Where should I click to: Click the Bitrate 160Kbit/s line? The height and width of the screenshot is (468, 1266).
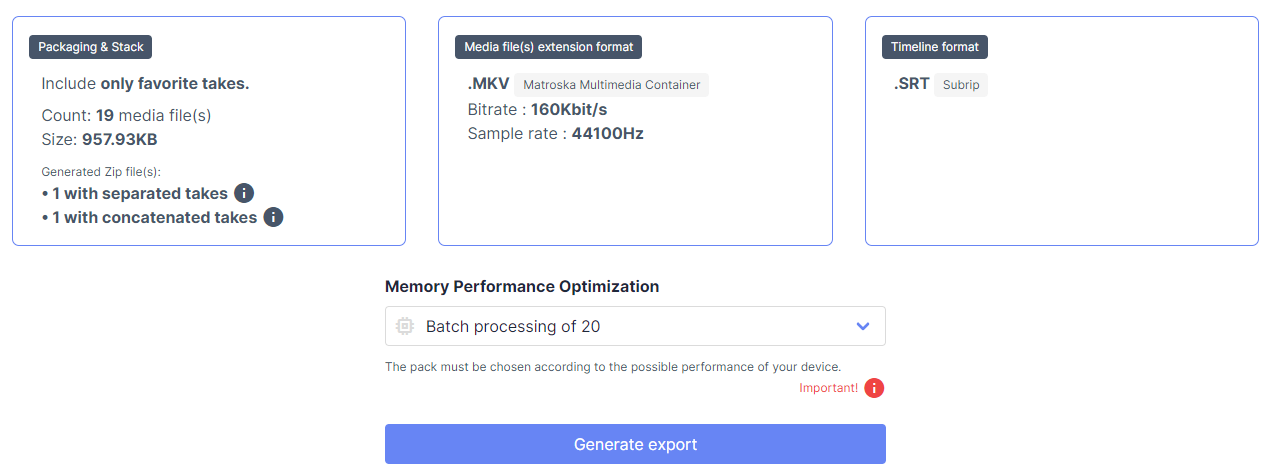click(537, 109)
